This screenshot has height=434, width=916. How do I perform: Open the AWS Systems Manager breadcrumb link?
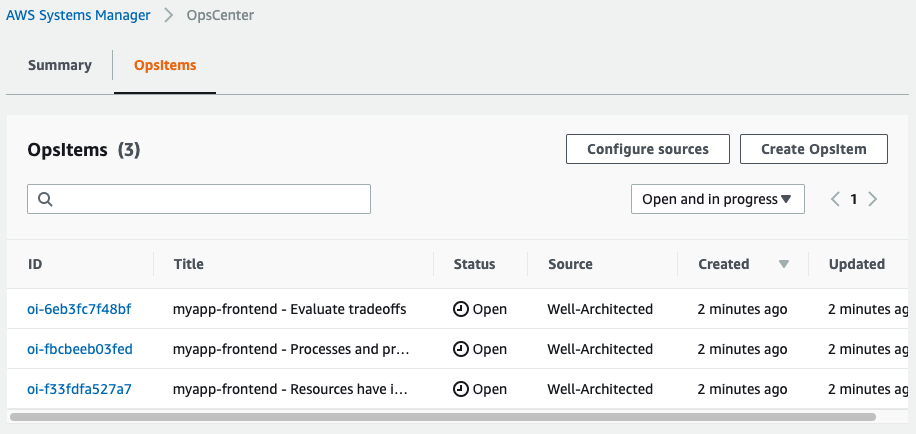point(78,15)
